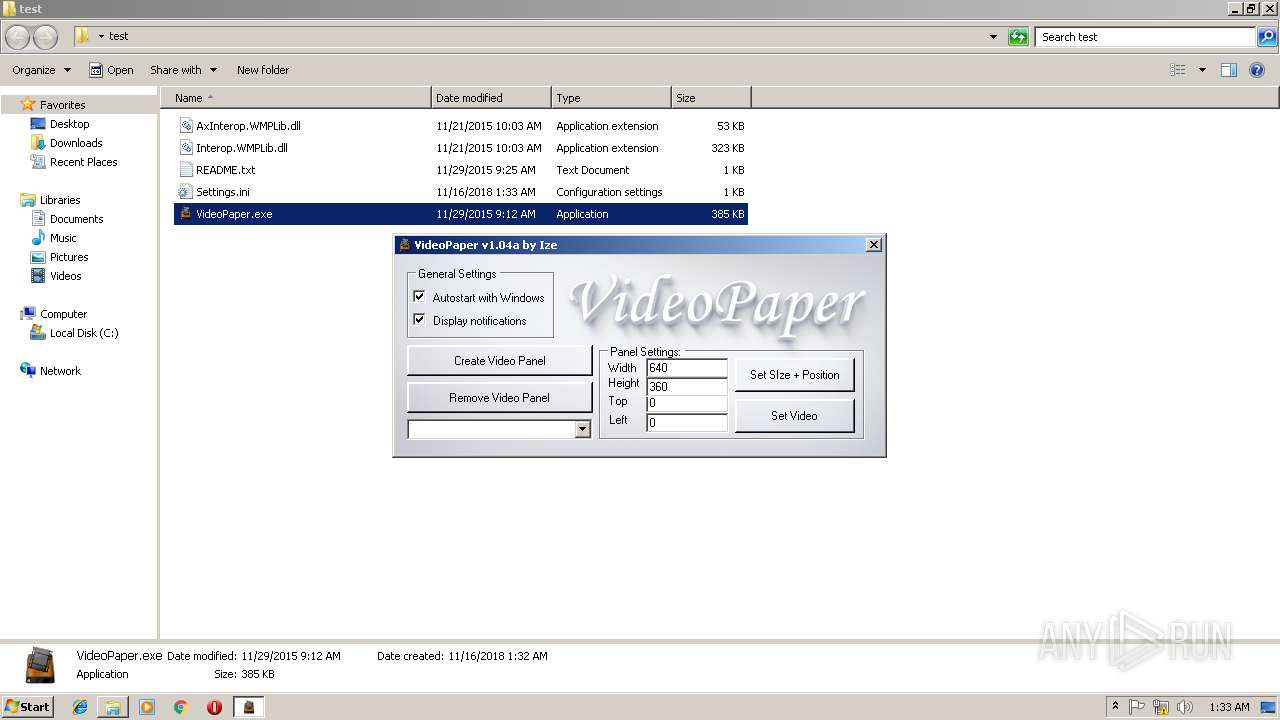Viewport: 1280px width, 720px height.
Task: Launch Opera from taskbar
Action: pyautogui.click(x=214, y=707)
